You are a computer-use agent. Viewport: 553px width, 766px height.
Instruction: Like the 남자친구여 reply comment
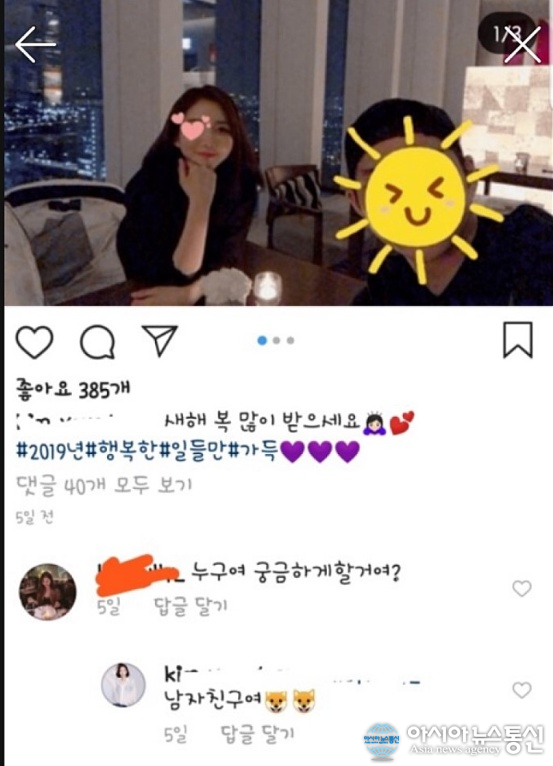522,690
